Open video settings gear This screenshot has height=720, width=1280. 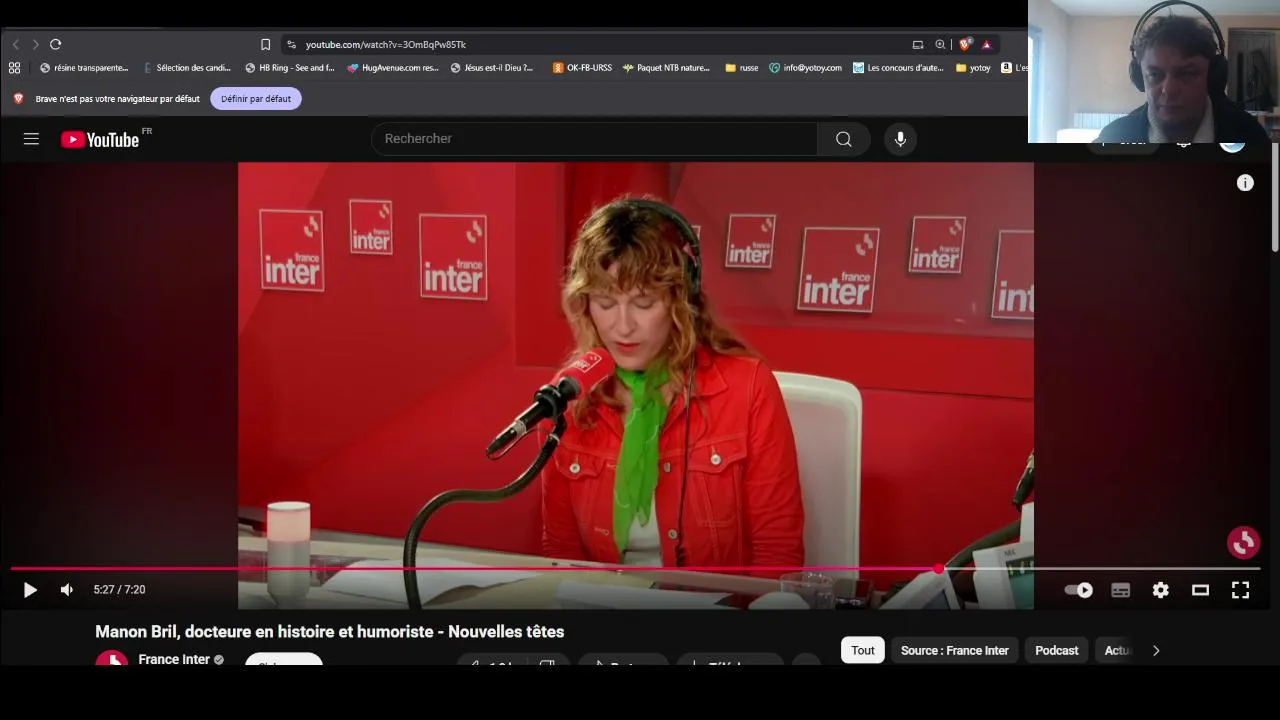(x=1160, y=590)
